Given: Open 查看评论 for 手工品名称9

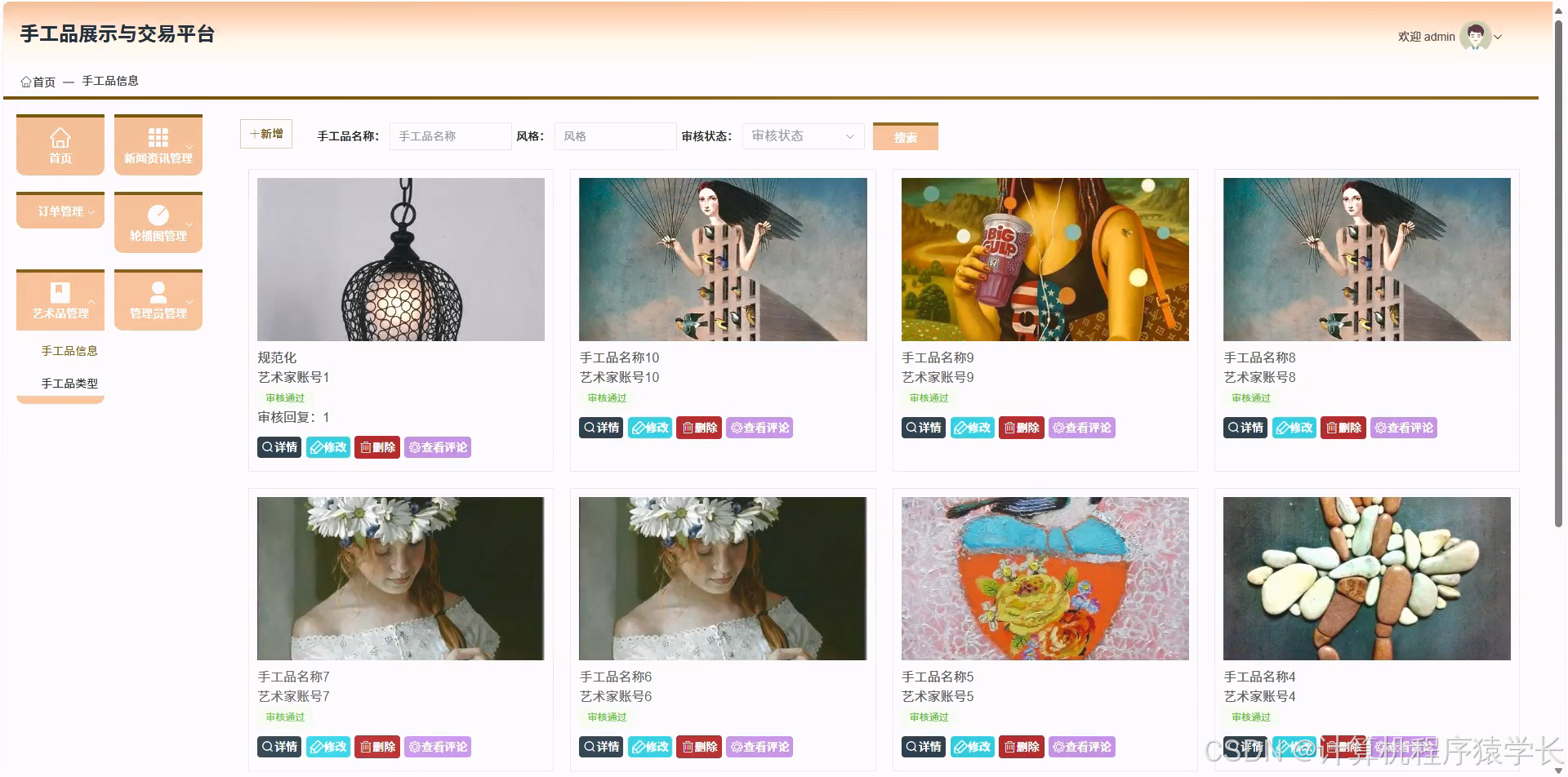Looking at the screenshot, I should pos(1082,428).
